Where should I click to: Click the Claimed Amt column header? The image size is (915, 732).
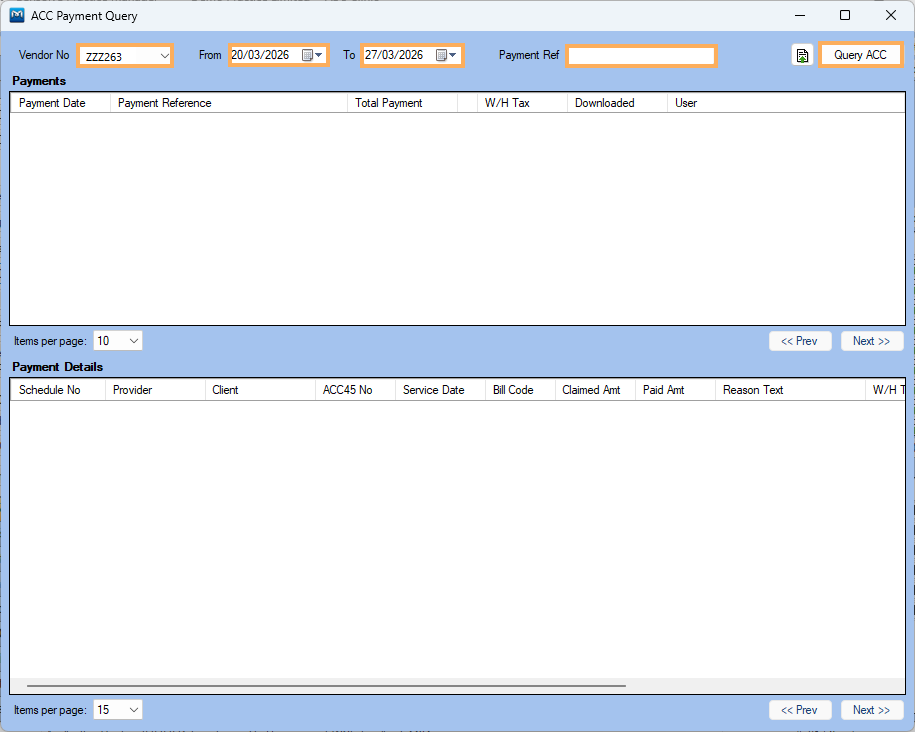coord(595,390)
